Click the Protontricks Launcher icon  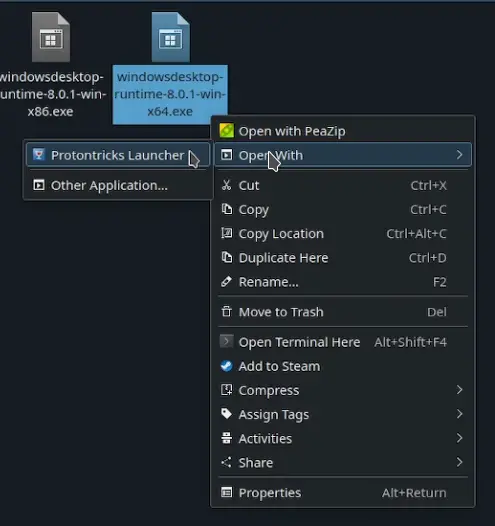(39, 155)
